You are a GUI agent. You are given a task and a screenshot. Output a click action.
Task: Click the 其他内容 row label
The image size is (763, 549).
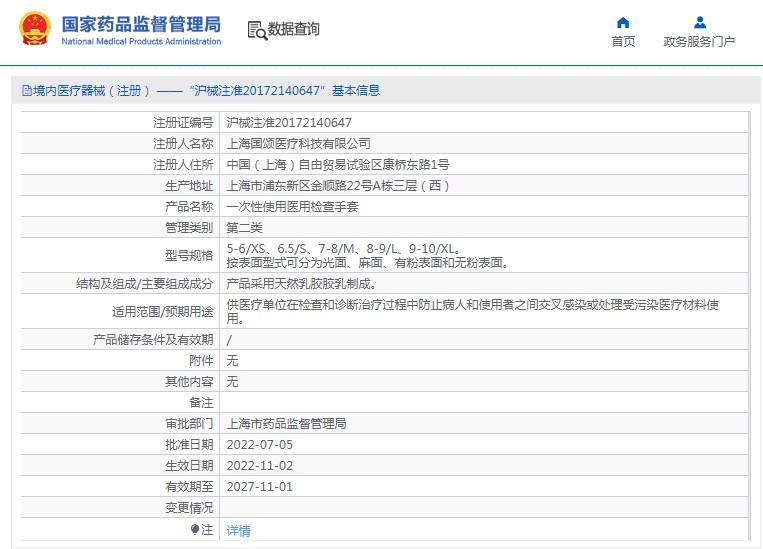[189, 381]
